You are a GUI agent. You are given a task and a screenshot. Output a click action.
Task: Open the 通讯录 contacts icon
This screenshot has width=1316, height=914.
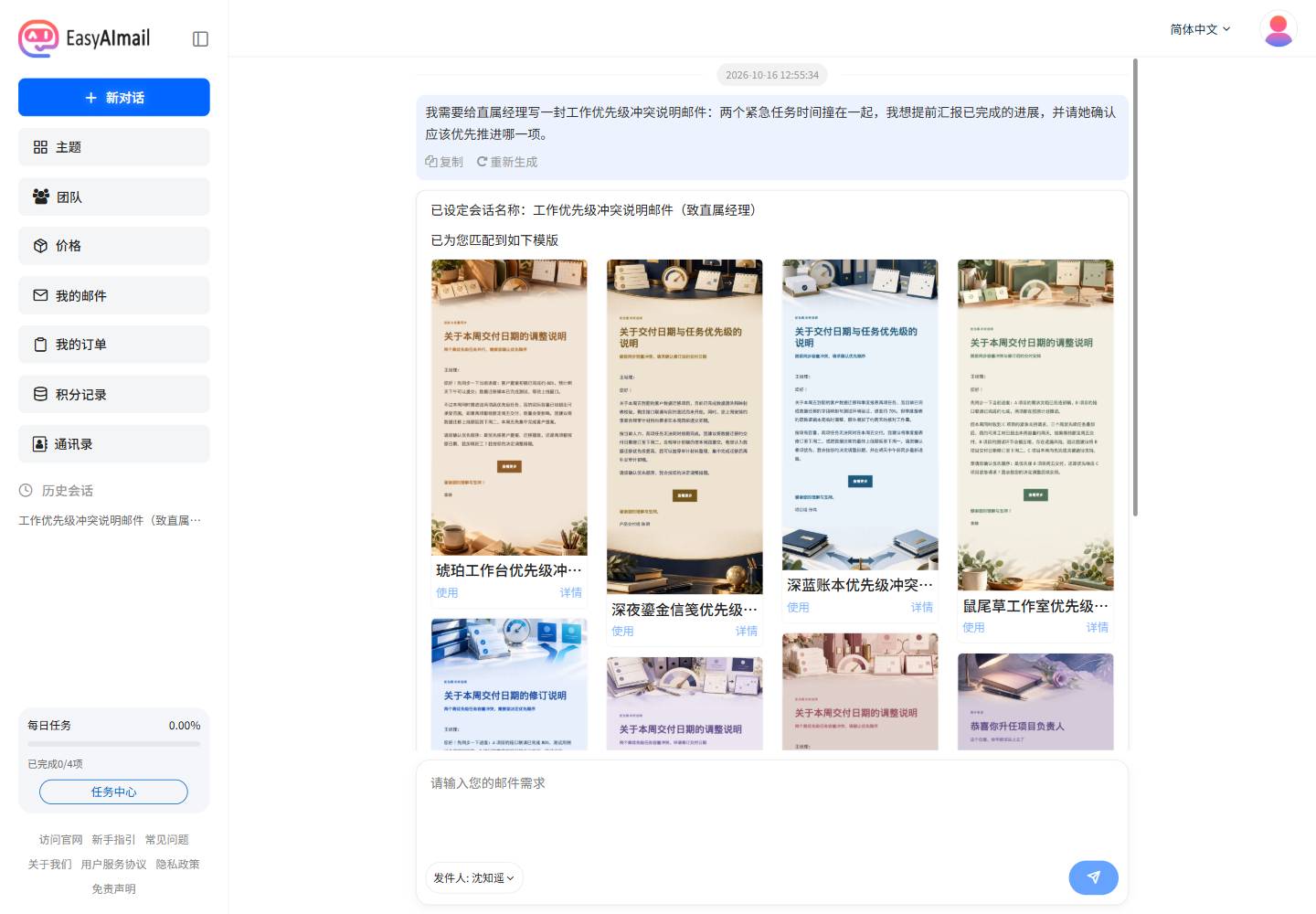coord(40,444)
